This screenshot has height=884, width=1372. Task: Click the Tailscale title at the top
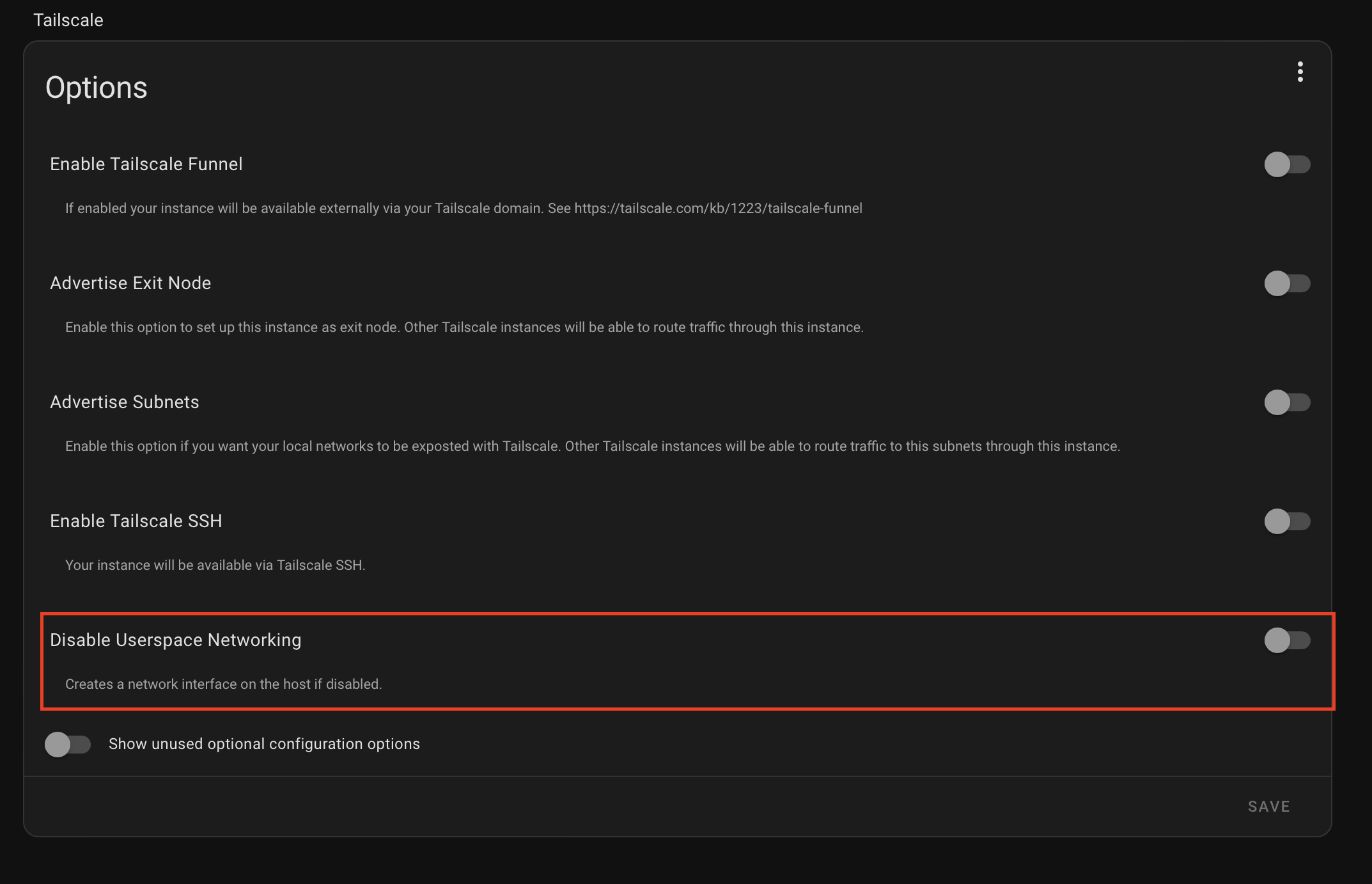click(68, 20)
